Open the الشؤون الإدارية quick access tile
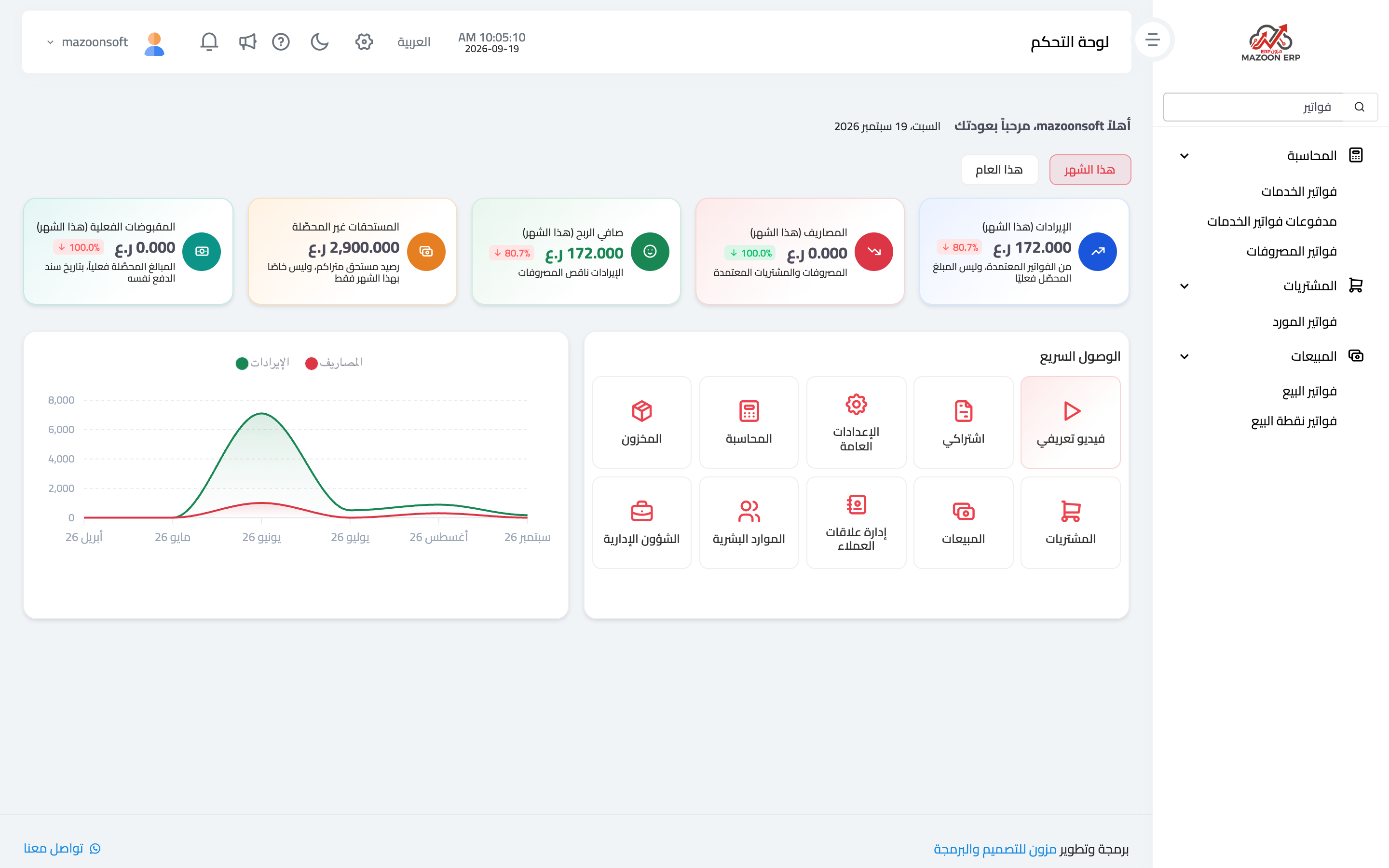The height and width of the screenshot is (868, 1389). [x=642, y=522]
